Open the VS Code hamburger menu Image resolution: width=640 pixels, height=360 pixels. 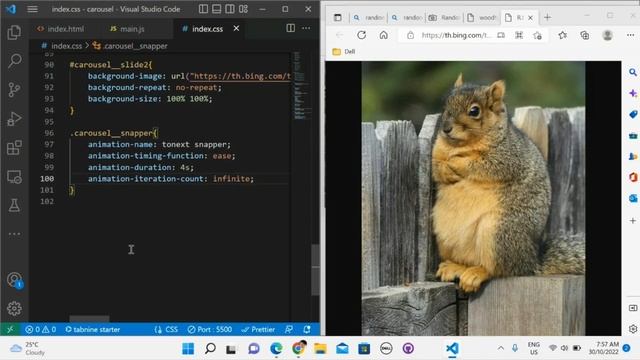[33, 9]
